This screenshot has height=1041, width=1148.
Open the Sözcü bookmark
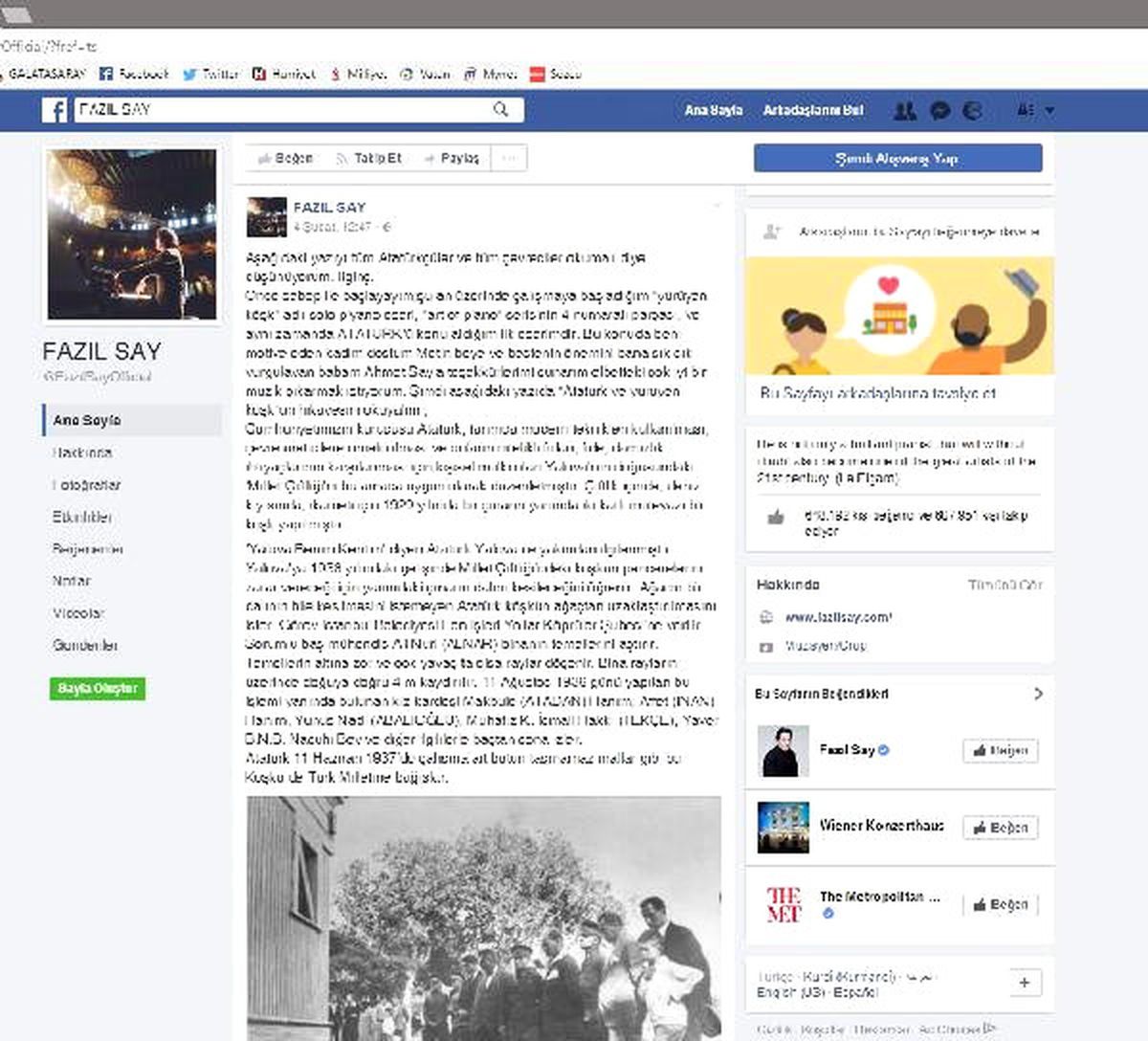point(556,74)
